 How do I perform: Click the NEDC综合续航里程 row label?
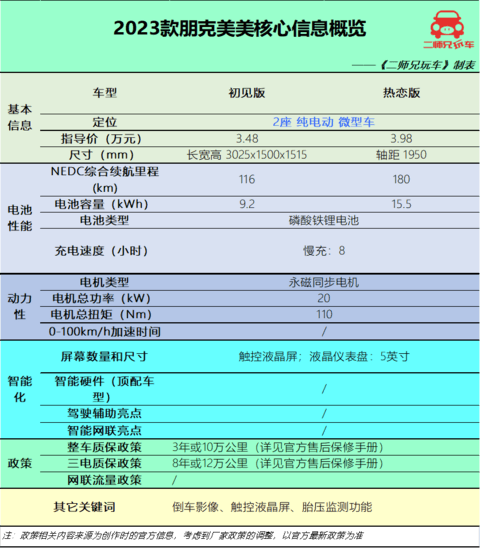tap(105, 180)
